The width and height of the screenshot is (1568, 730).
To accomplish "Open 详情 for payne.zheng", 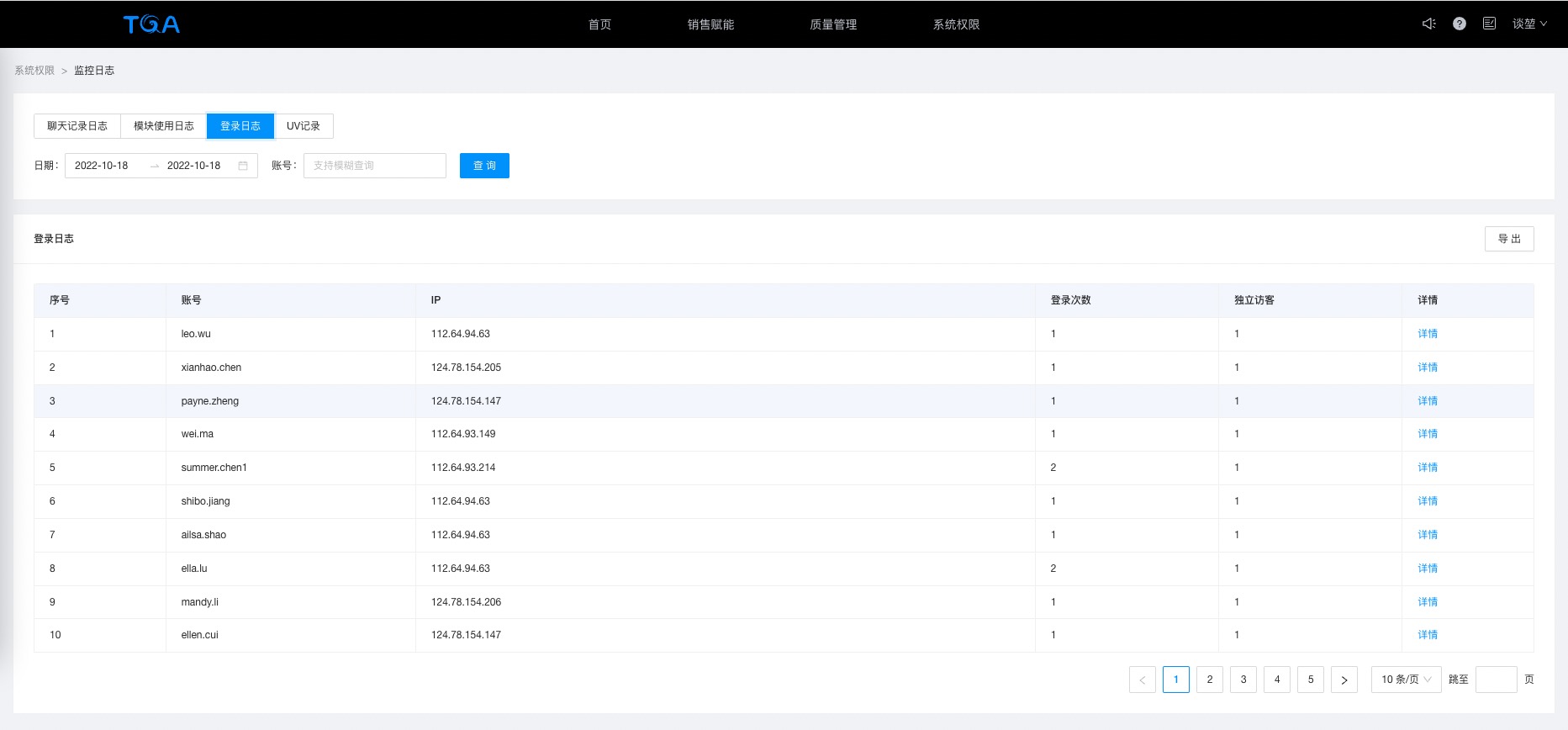I will click(x=1428, y=401).
